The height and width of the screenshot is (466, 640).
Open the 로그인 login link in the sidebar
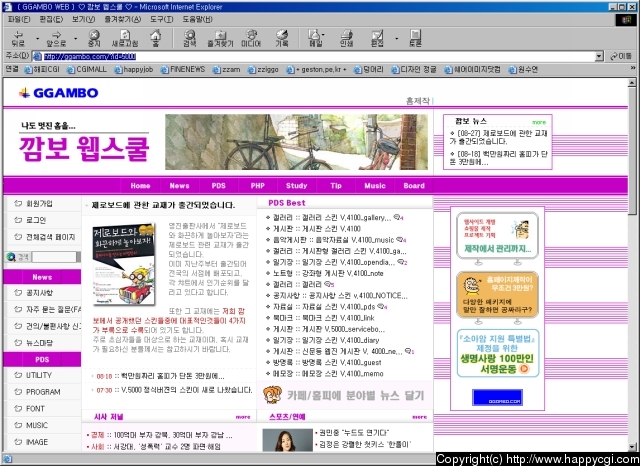click(x=36, y=220)
